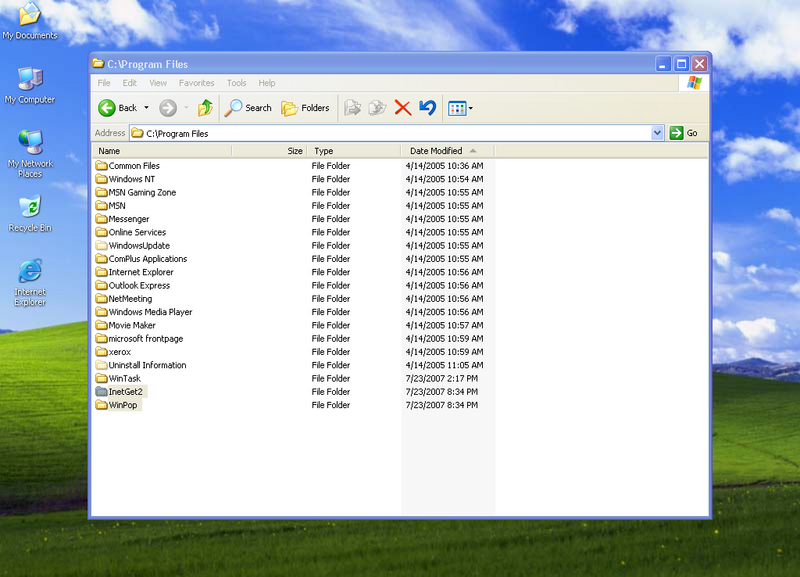800x577 pixels.
Task: Sort by the Size column header
Action: coord(269,151)
